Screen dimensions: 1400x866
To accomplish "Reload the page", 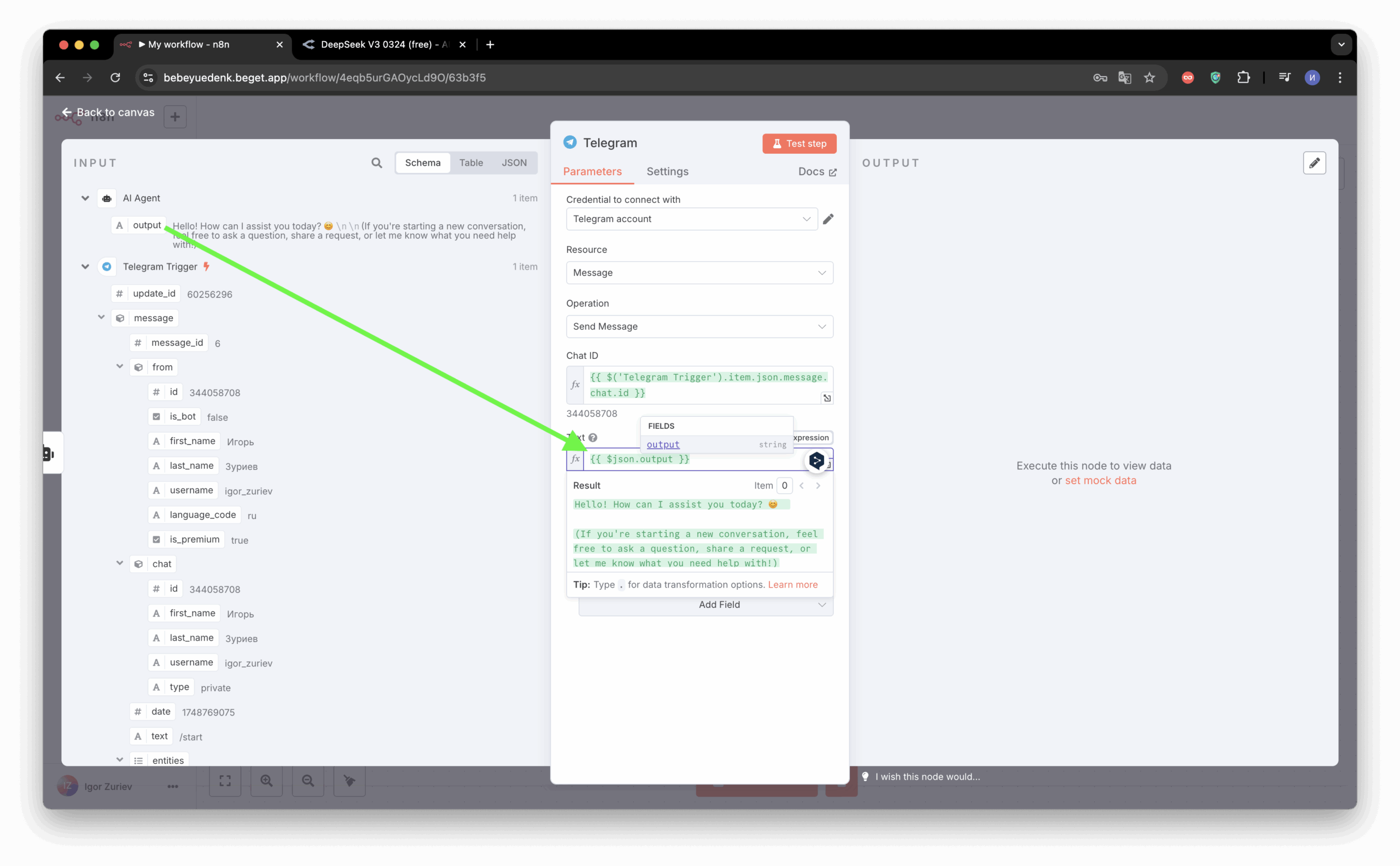I will [x=115, y=77].
